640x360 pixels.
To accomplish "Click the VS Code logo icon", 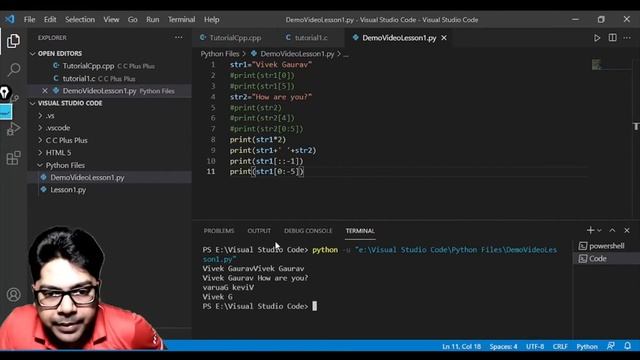I will tap(10, 19).
